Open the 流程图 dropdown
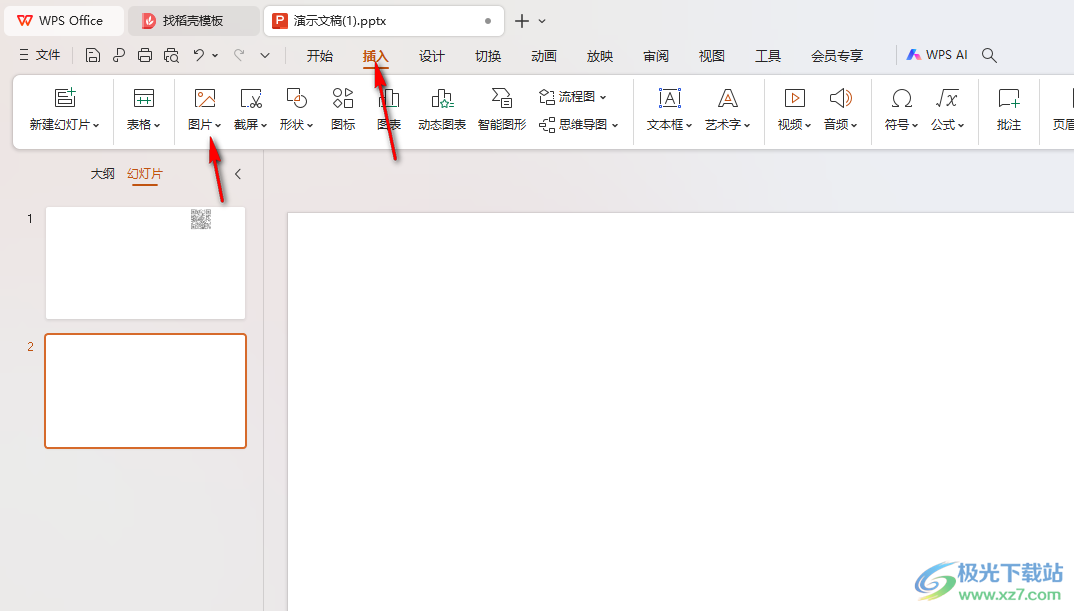This screenshot has width=1074, height=611. (573, 97)
